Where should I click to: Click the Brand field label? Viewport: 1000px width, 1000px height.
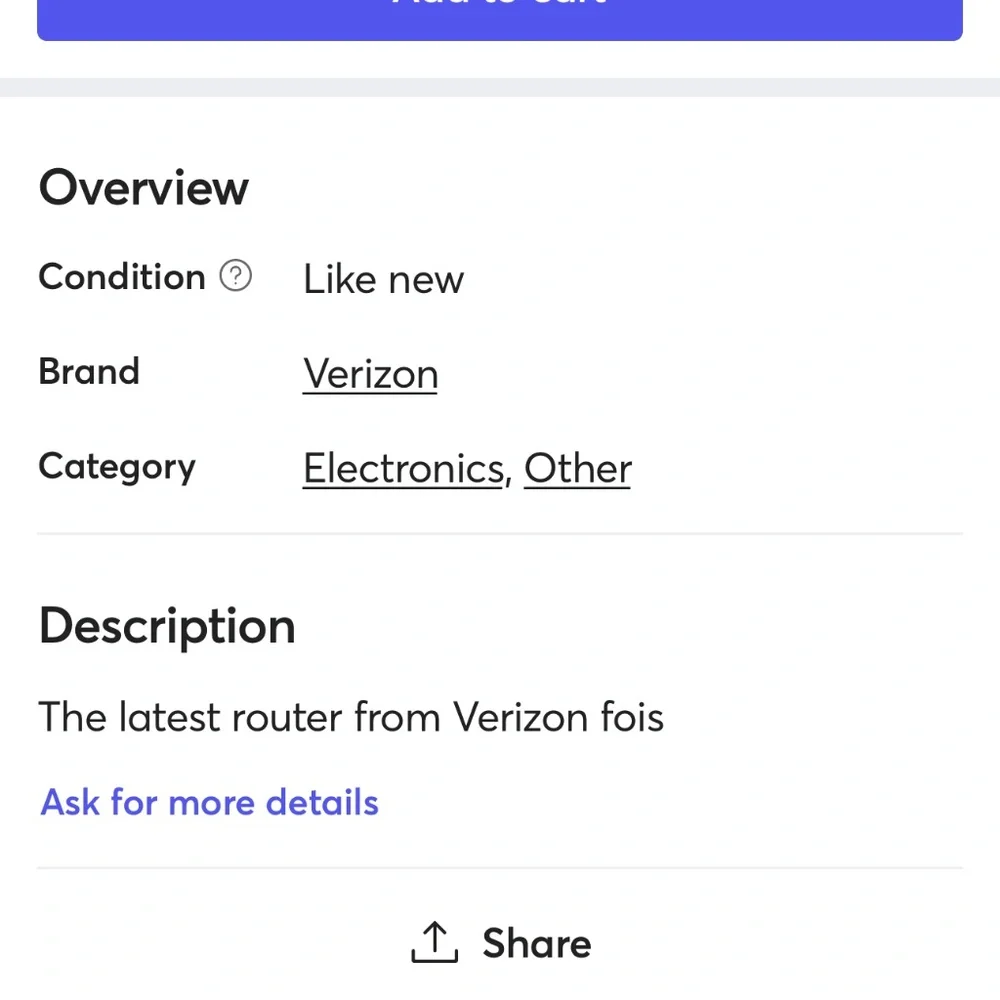coord(88,371)
